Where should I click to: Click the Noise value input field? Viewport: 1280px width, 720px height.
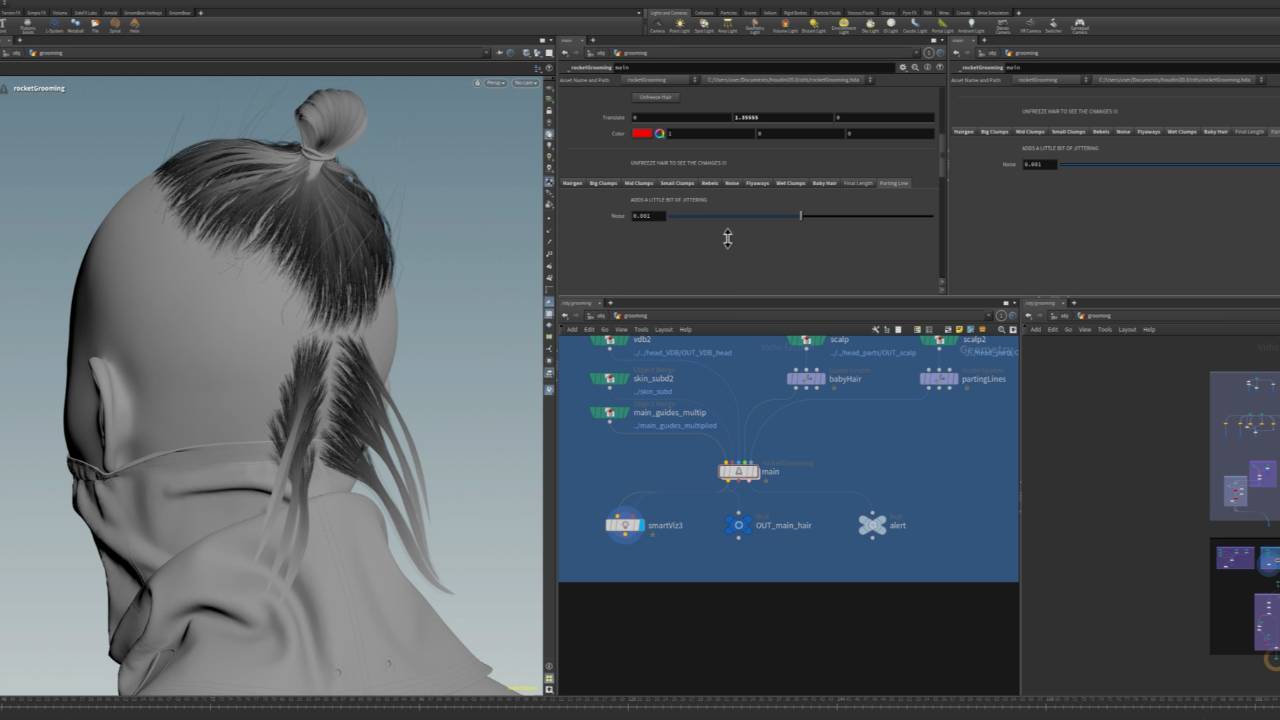[648, 216]
